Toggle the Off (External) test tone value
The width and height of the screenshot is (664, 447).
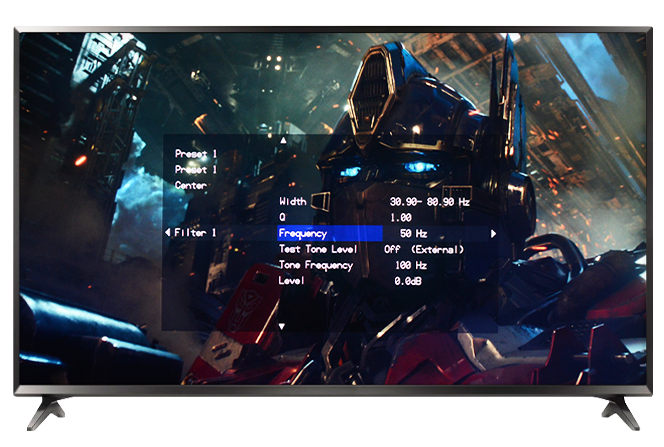pos(424,249)
